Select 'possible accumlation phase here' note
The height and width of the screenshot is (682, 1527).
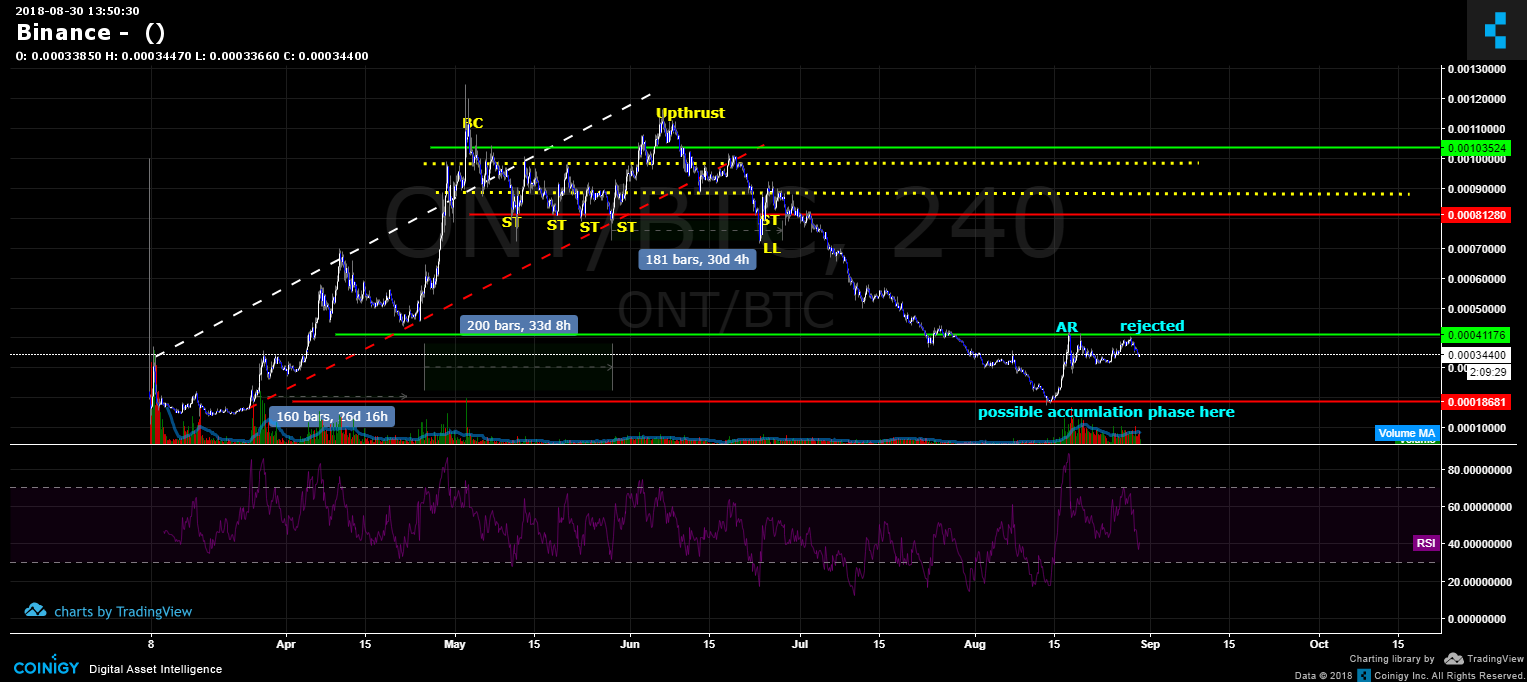click(1106, 412)
